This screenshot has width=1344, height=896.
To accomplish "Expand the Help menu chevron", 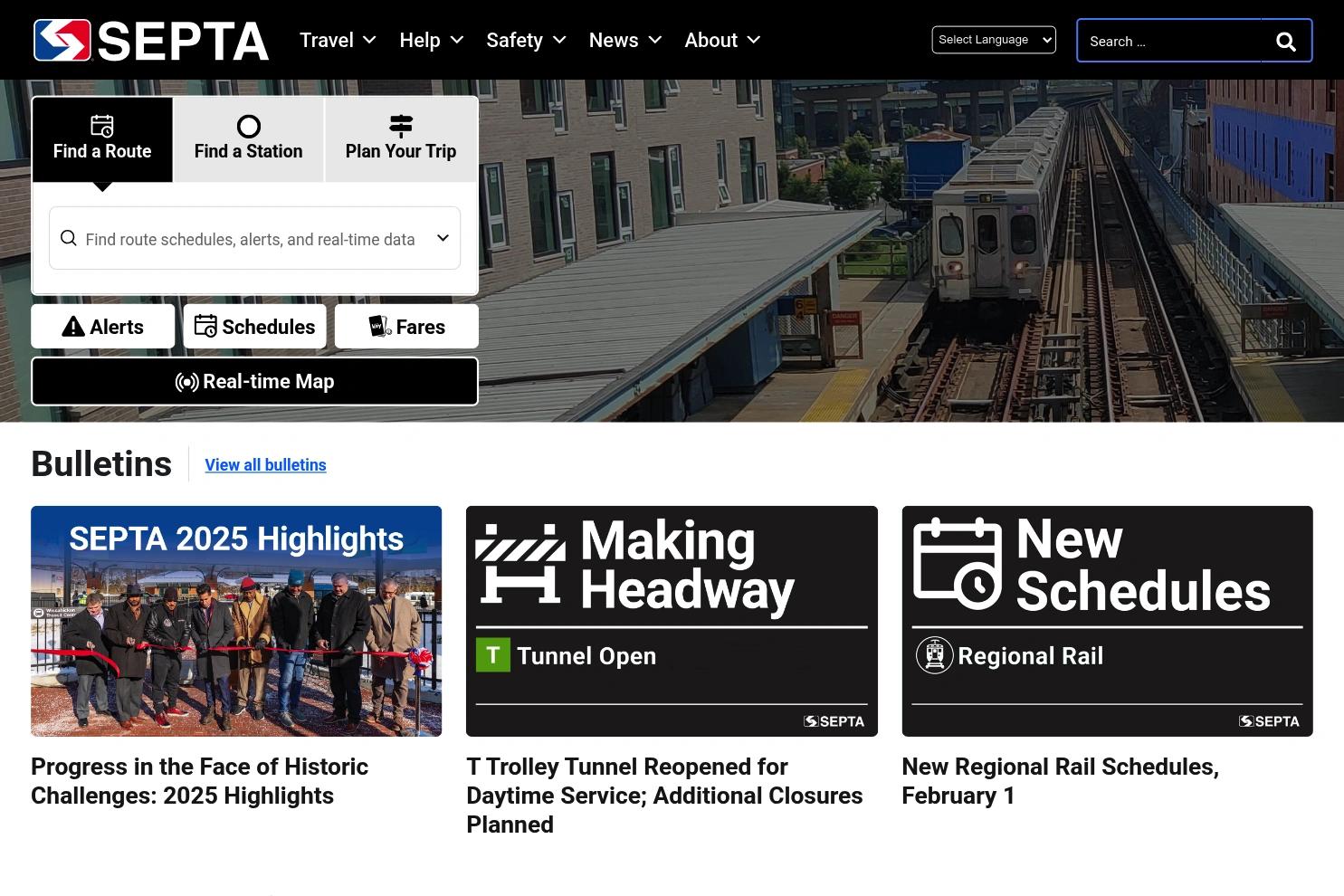I will coord(457,41).
